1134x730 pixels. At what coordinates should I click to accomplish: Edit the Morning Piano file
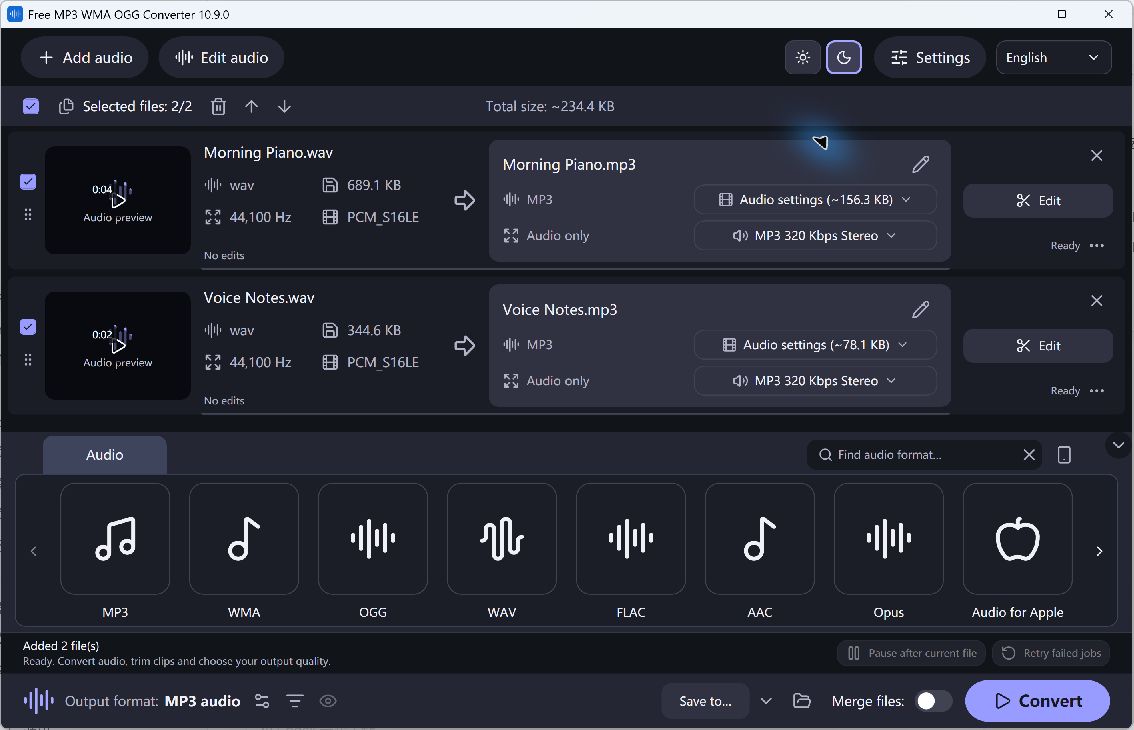tap(1037, 200)
